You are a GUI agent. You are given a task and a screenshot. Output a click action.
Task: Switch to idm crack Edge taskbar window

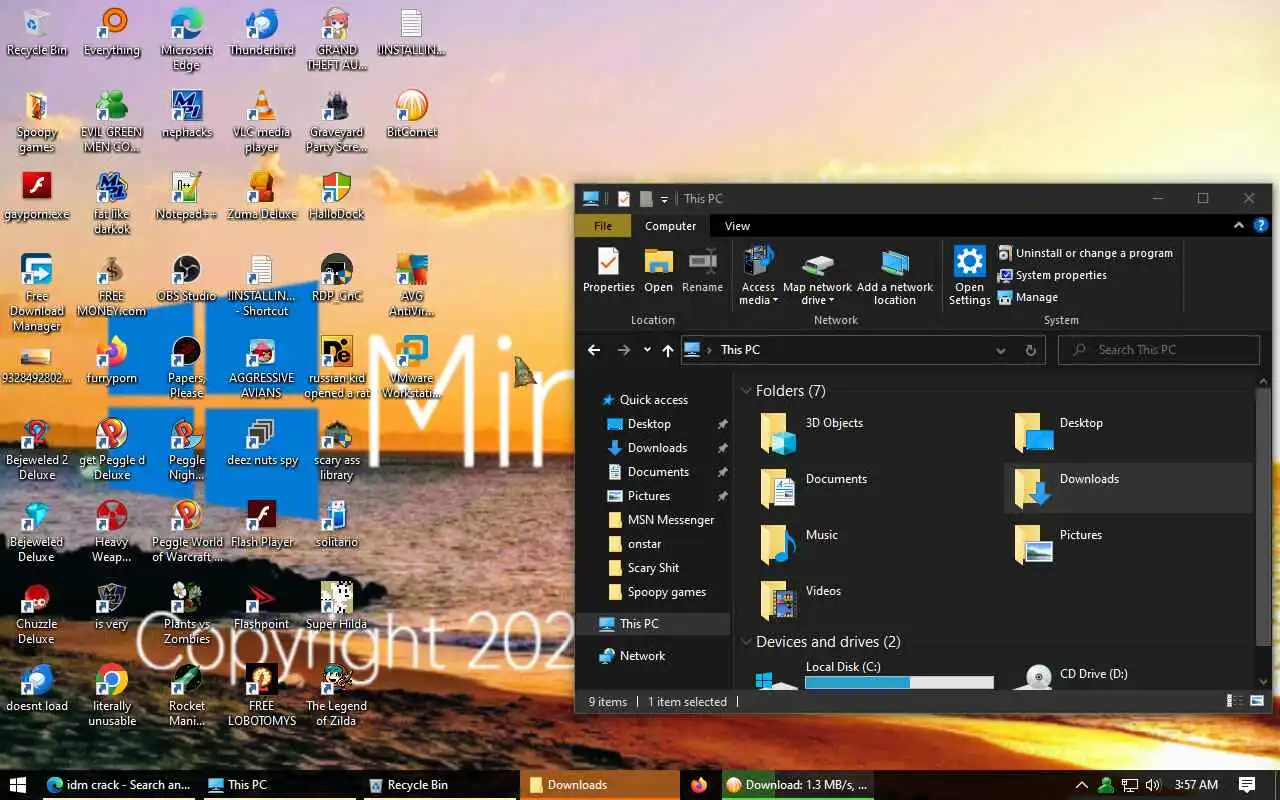point(118,785)
